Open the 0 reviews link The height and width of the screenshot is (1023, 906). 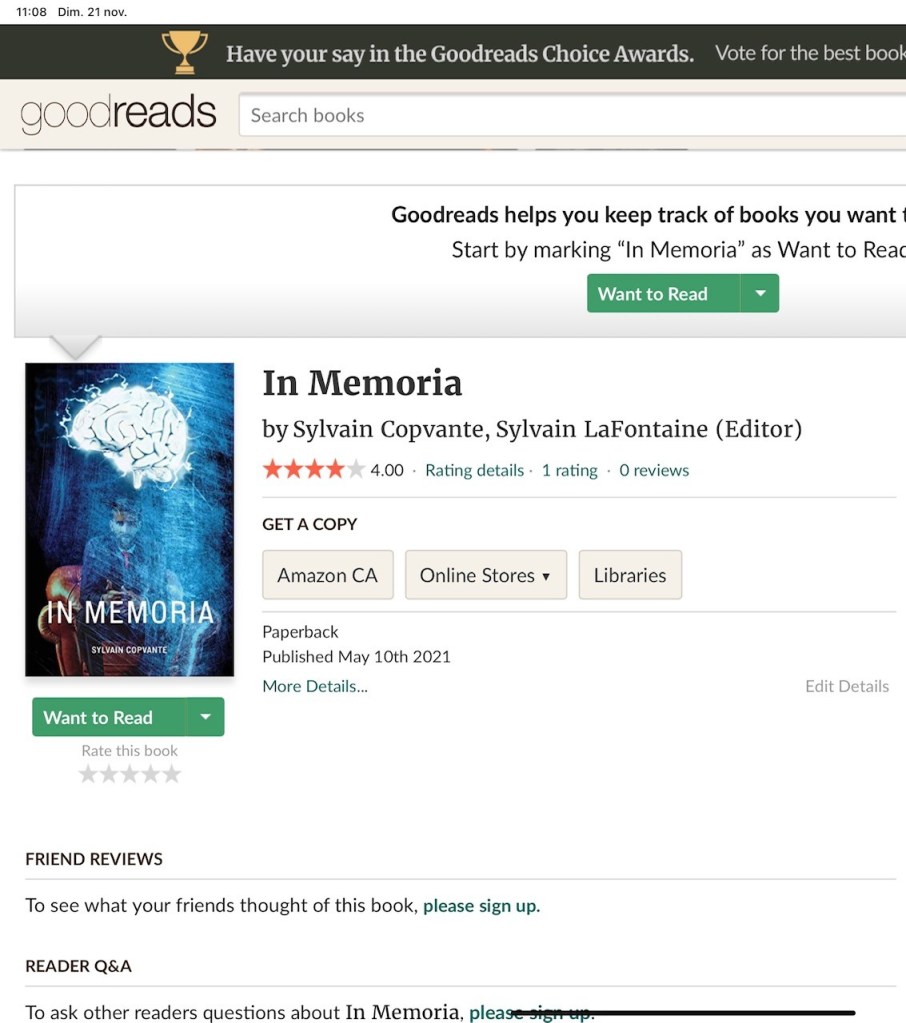point(654,470)
